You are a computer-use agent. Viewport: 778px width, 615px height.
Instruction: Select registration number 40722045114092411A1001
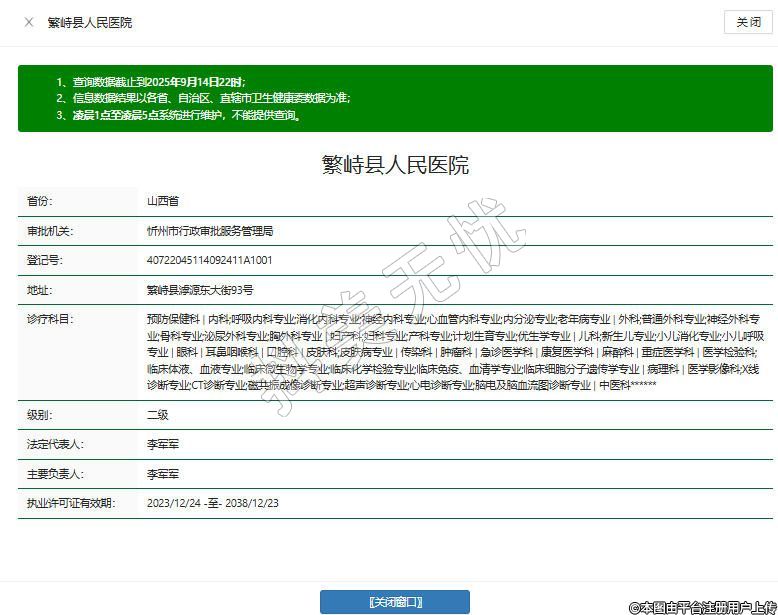pyautogui.click(x=209, y=260)
